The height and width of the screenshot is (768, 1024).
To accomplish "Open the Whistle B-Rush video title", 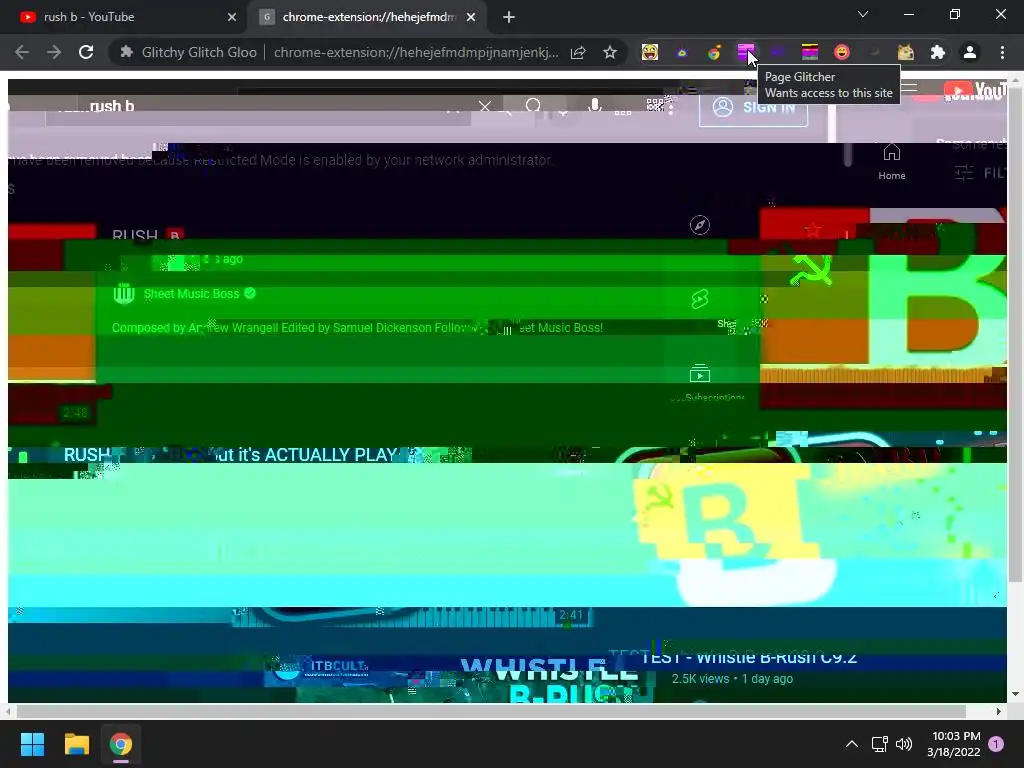I will tap(748, 658).
